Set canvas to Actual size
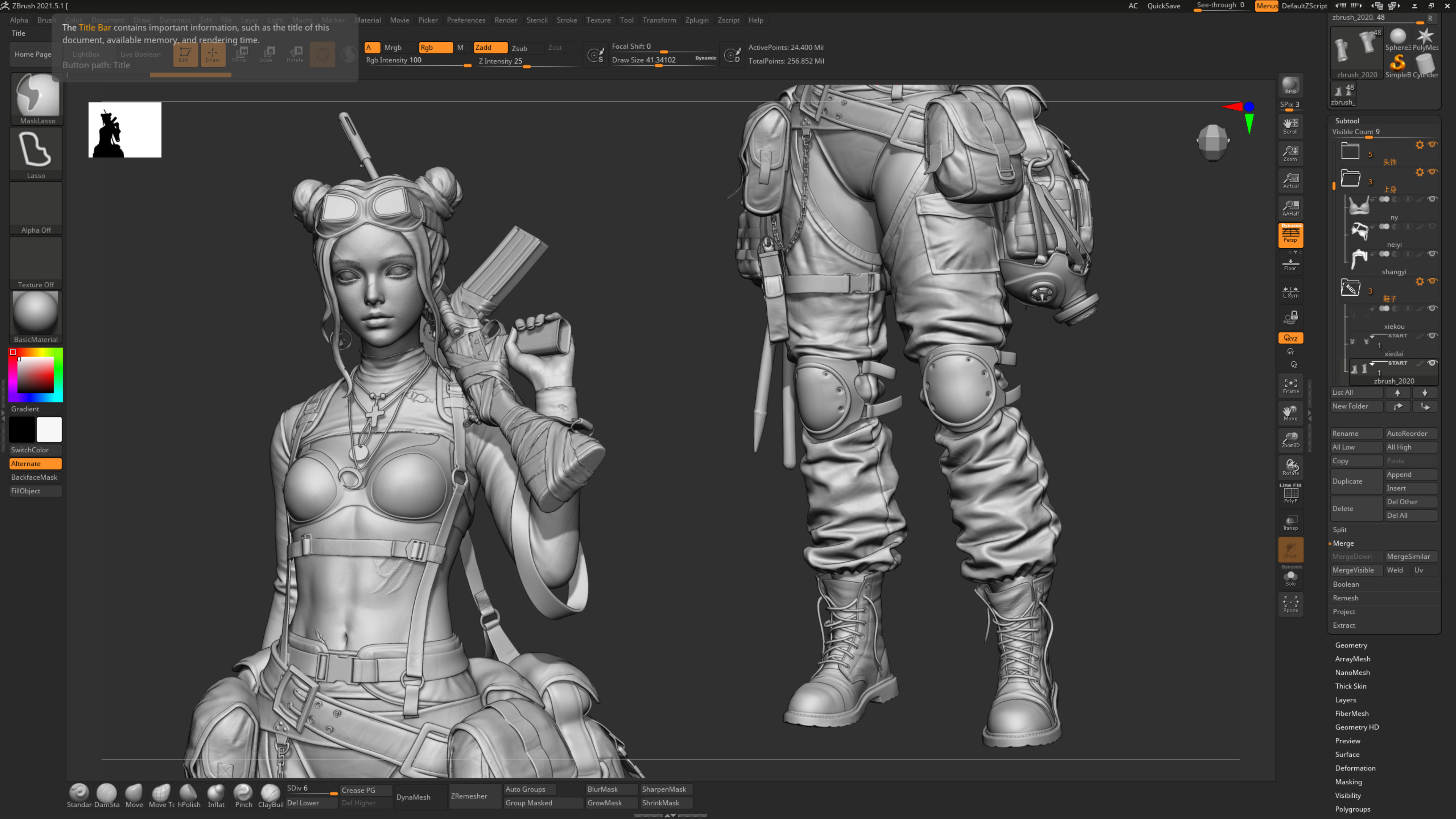 (x=1290, y=181)
